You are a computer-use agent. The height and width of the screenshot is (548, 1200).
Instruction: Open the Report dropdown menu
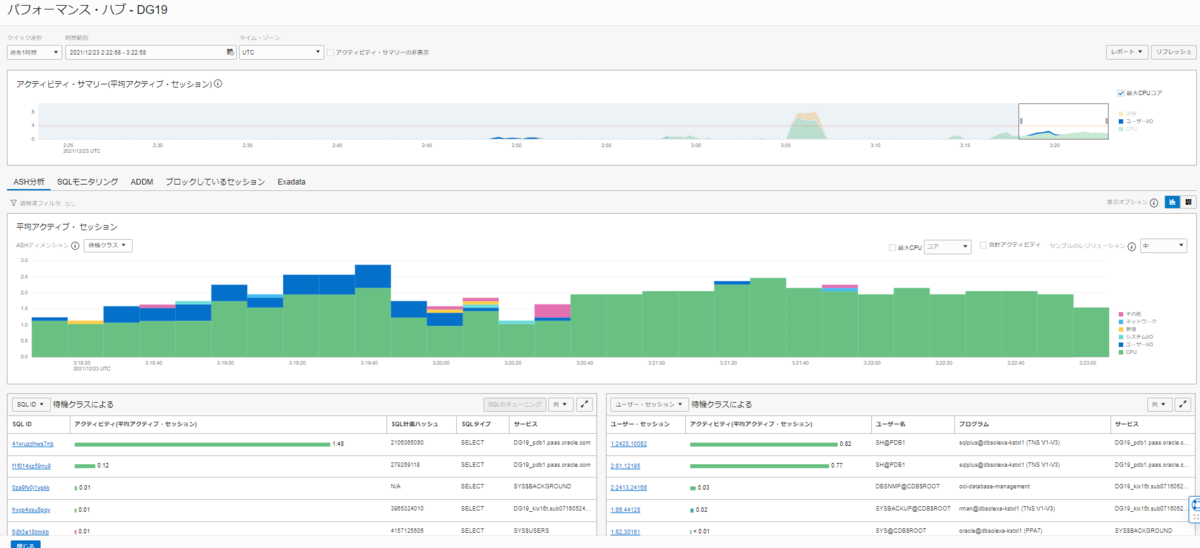click(1127, 51)
